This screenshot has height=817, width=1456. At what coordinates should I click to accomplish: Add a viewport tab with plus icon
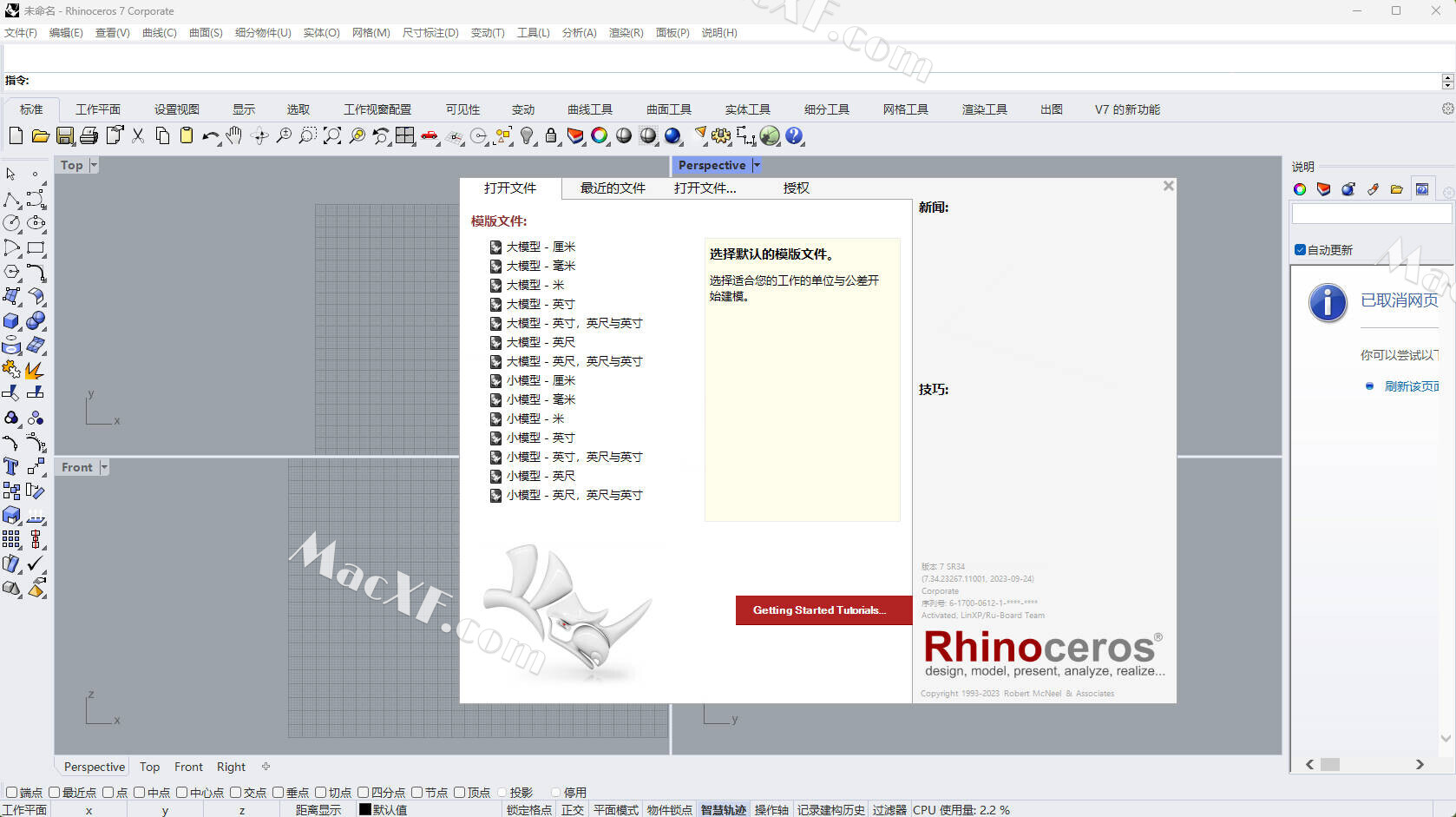tap(266, 767)
